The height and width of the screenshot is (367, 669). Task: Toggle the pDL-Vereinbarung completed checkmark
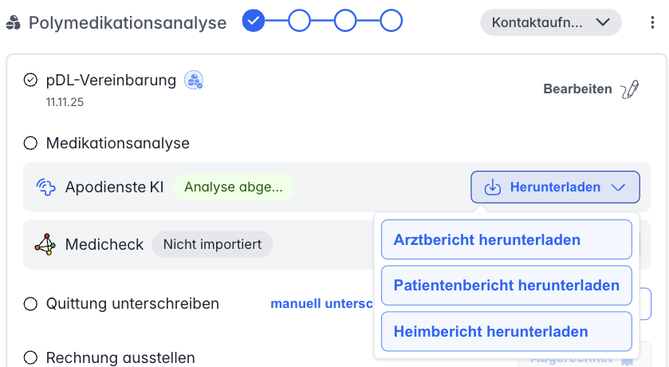tap(30, 80)
